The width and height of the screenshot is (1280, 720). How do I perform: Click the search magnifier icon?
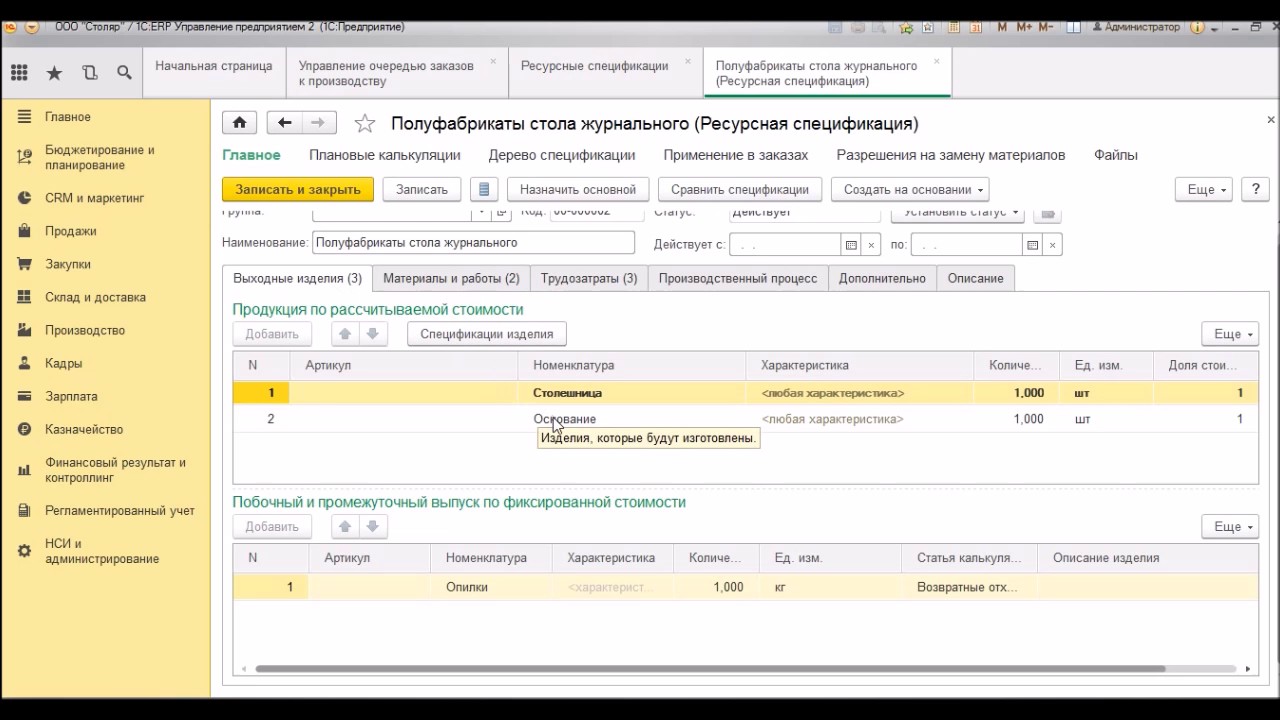(124, 72)
